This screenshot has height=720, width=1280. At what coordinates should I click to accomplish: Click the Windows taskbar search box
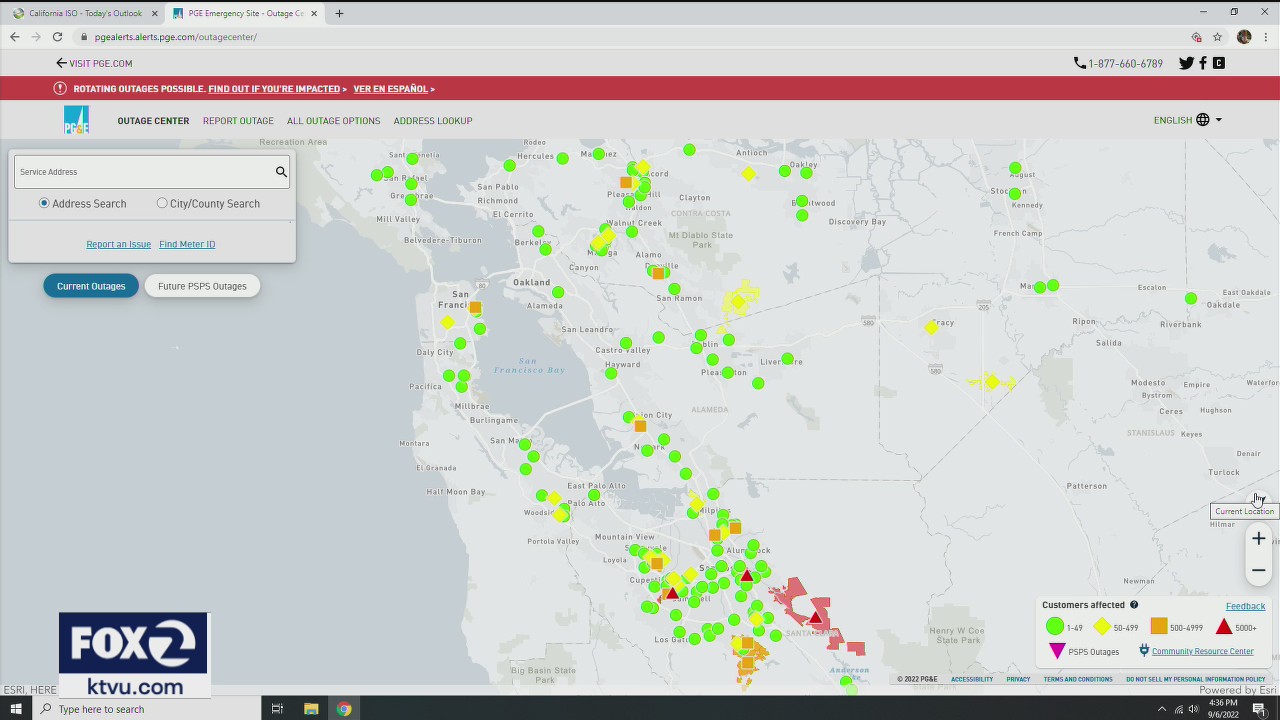click(145, 709)
